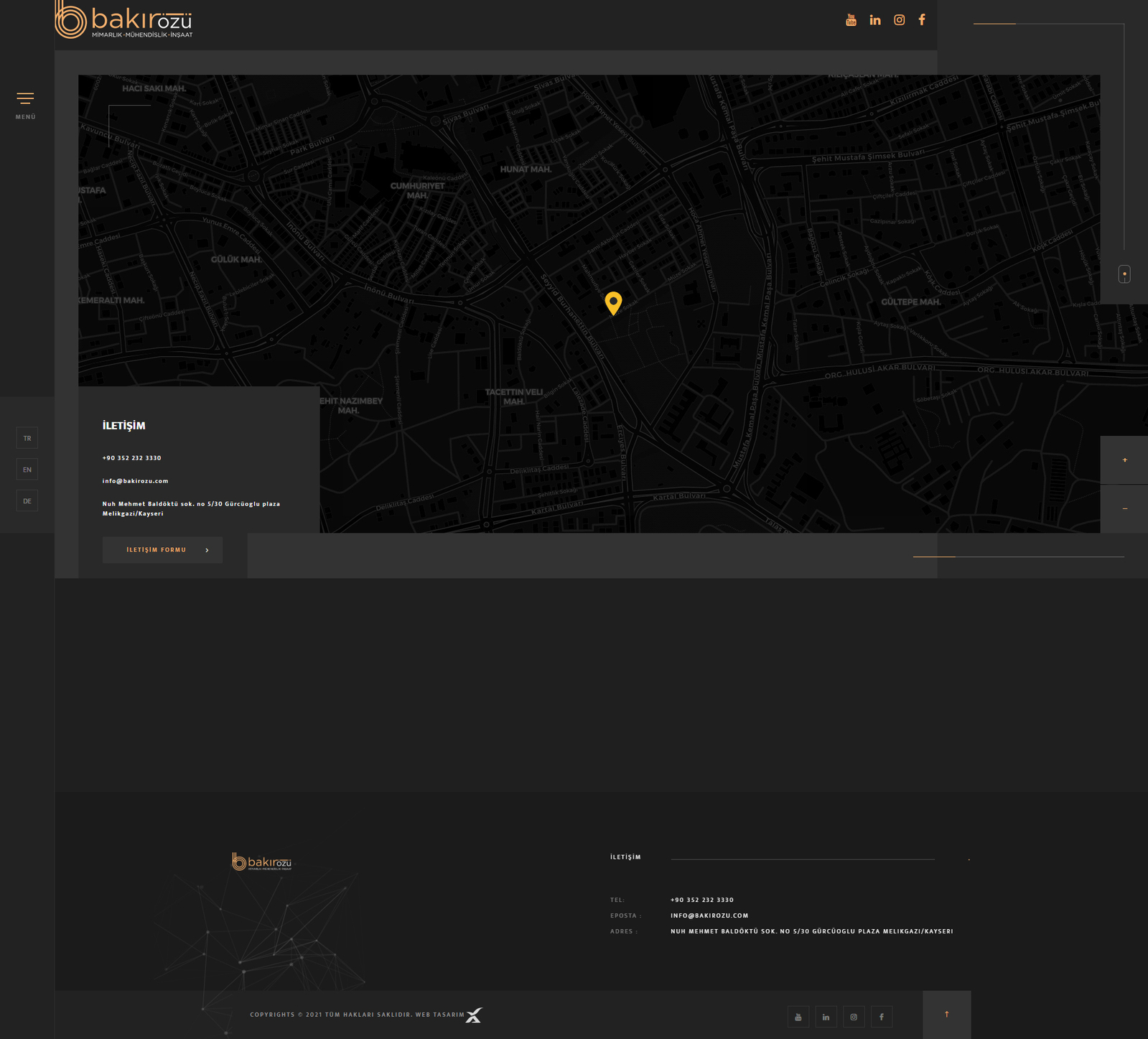This screenshot has height=1039, width=1148.
Task: Click the HACI SAKİ MAH. map label
Action: [x=154, y=88]
